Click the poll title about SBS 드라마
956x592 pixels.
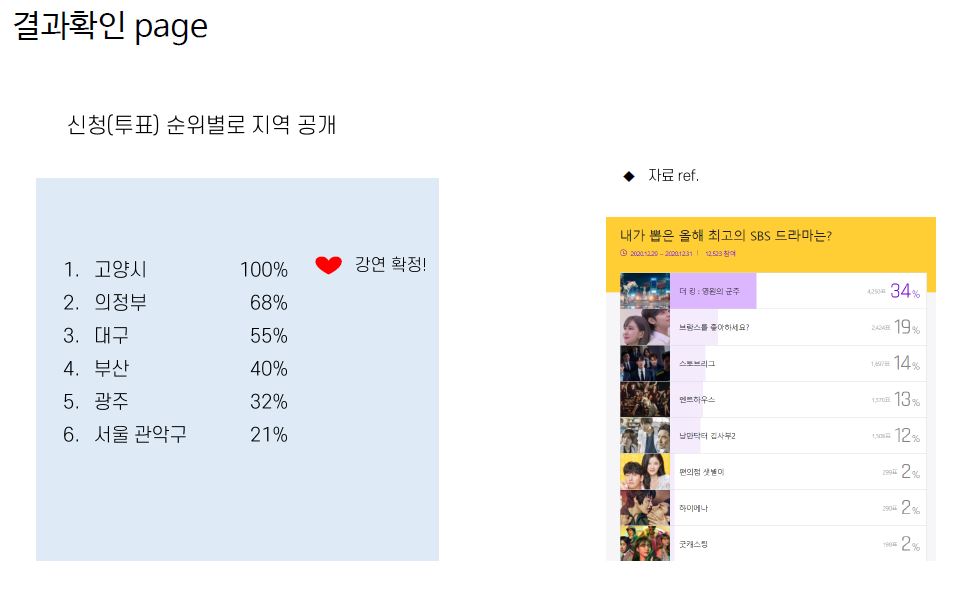point(726,235)
